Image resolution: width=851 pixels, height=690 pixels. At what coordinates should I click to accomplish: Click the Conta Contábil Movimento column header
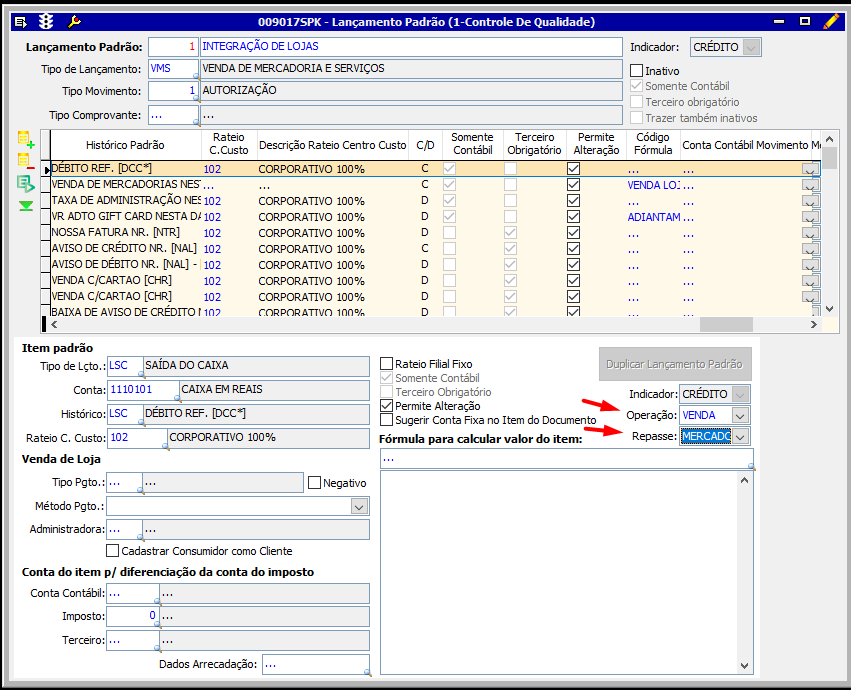coord(744,145)
